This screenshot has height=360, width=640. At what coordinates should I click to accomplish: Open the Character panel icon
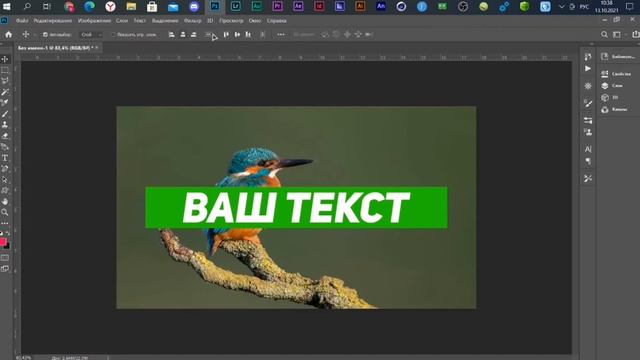pyautogui.click(x=588, y=149)
